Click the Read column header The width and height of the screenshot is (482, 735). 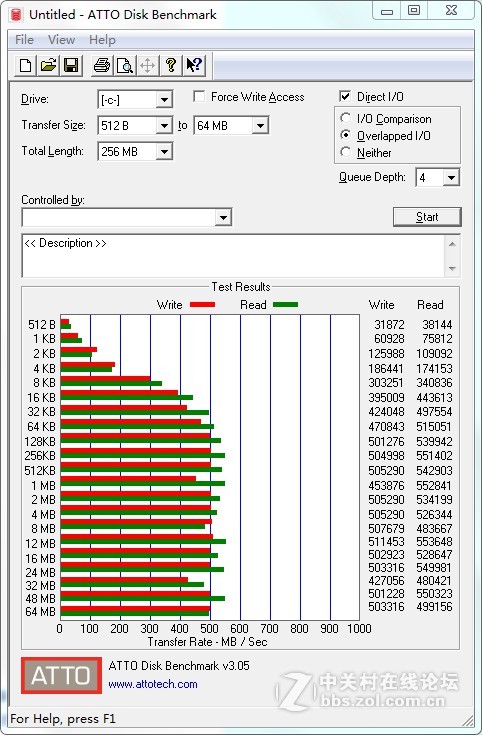(430, 305)
